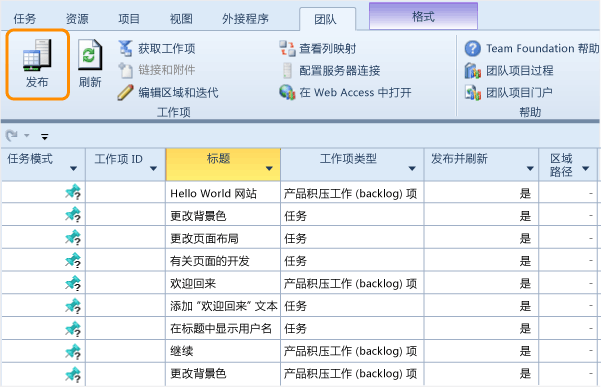Click the Team Foundation 帮助 question icon
The width and height of the screenshot is (601, 387).
point(473,48)
